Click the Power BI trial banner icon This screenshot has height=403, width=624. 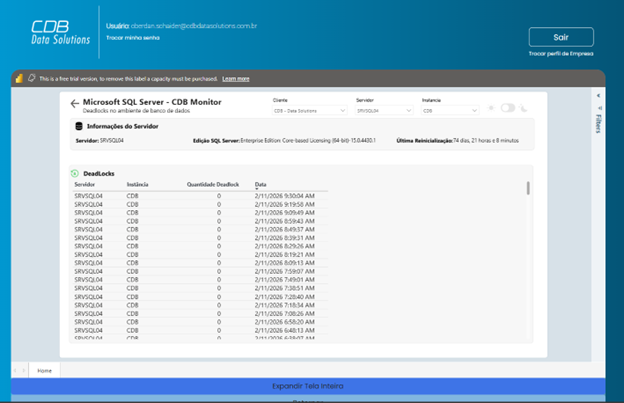18,78
